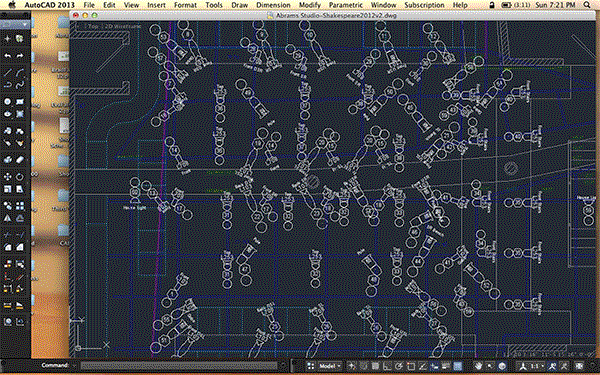Viewport: 600px width, 375px height.
Task: Expand the tool set selector dropdown
Action: pyautogui.click(x=15, y=24)
